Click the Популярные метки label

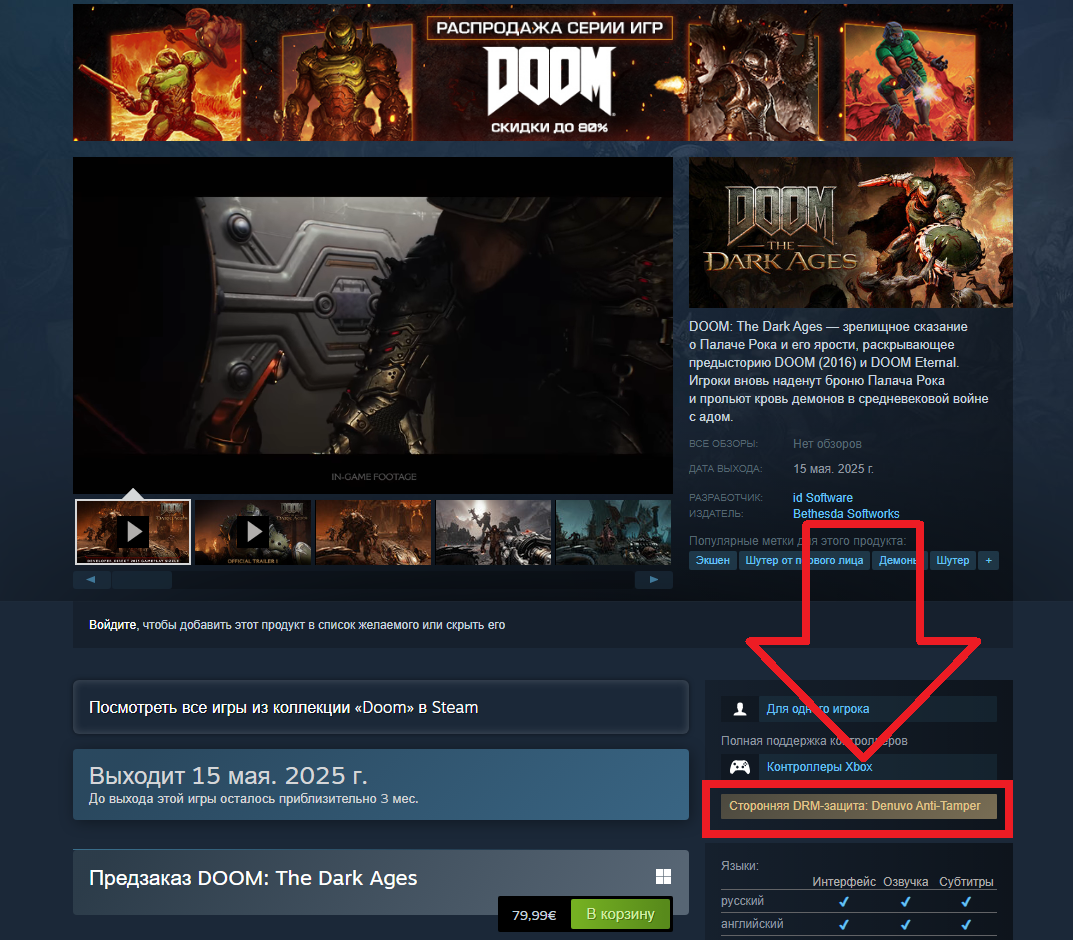click(797, 540)
